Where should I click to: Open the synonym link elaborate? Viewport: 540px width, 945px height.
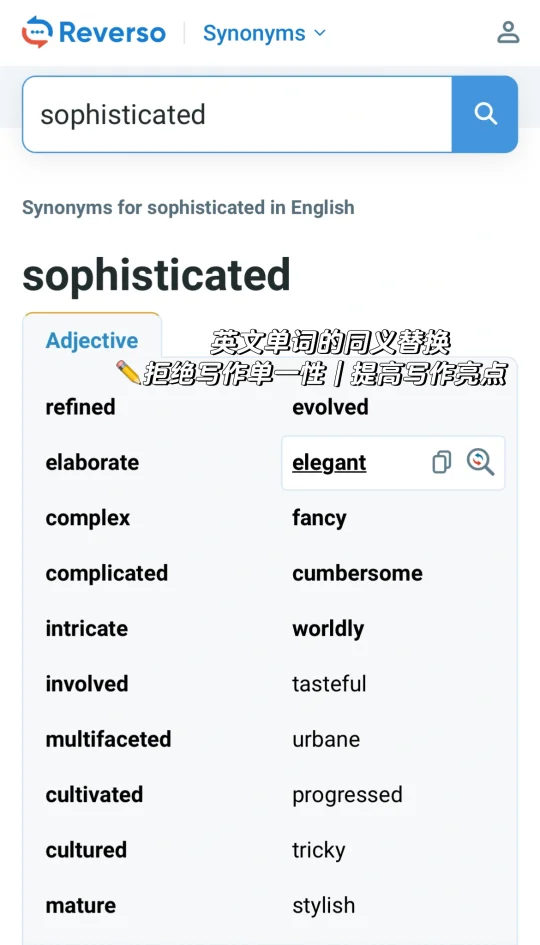(x=92, y=463)
